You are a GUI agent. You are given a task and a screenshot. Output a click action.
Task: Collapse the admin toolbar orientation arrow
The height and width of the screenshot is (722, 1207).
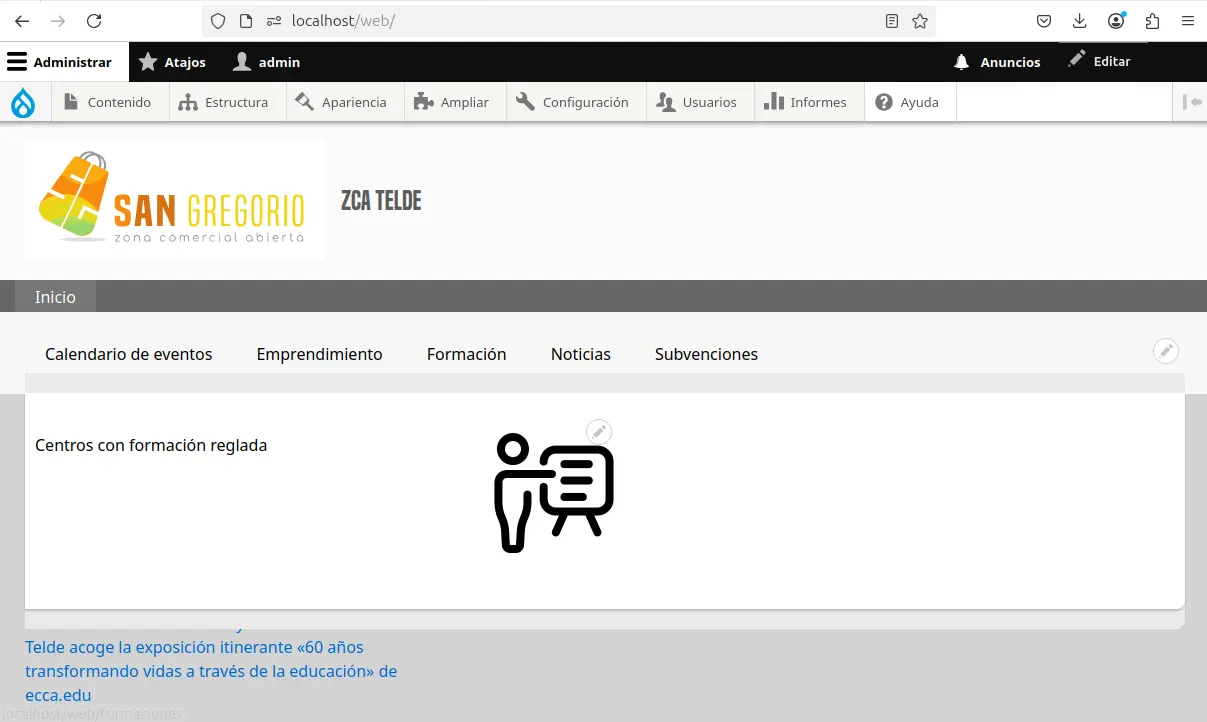pos(1190,101)
